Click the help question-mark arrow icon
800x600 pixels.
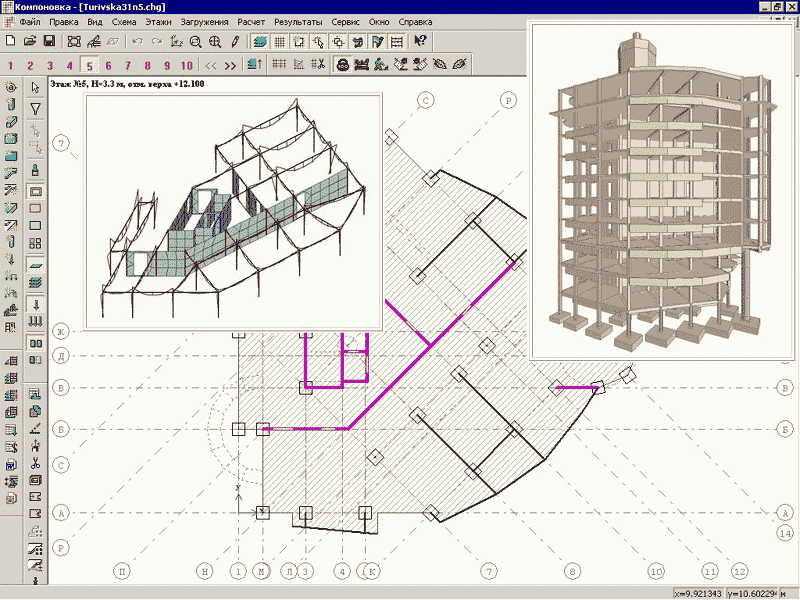coord(421,42)
